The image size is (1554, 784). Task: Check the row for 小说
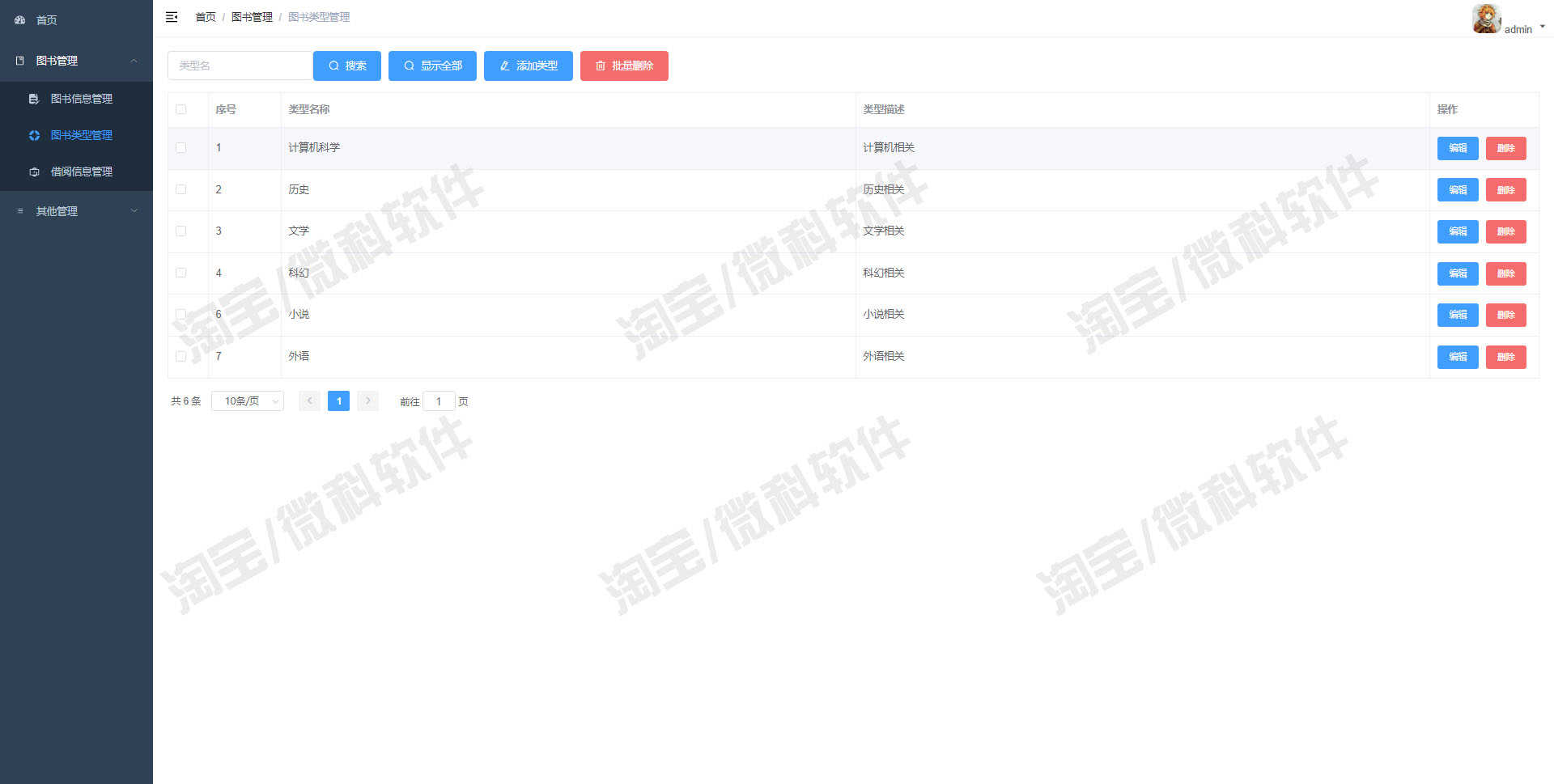pos(181,315)
